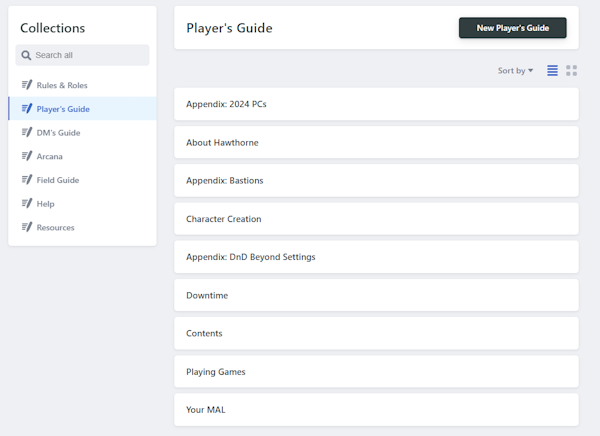Go to the Resources collection

point(82,227)
